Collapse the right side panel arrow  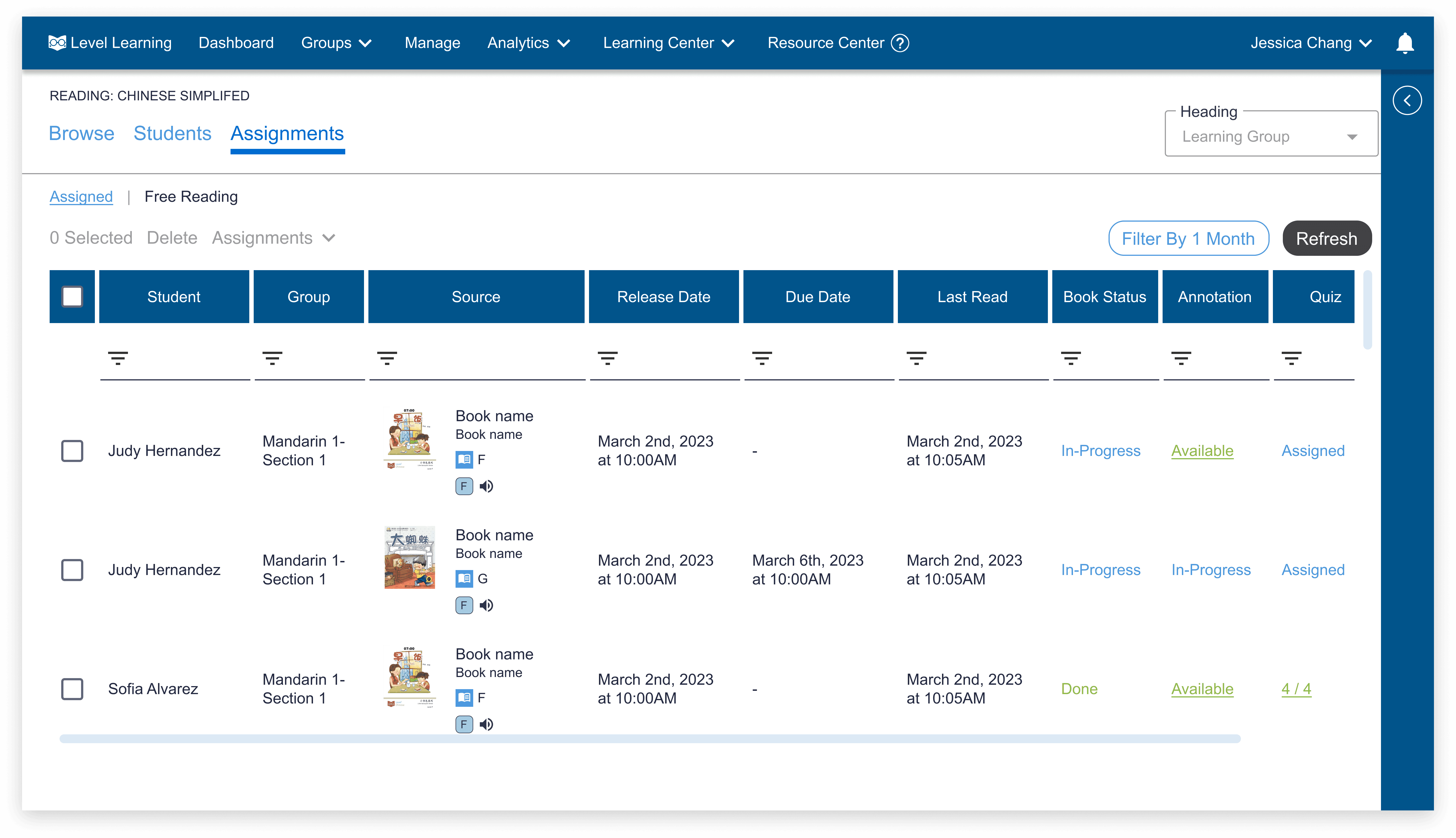[1407, 101]
